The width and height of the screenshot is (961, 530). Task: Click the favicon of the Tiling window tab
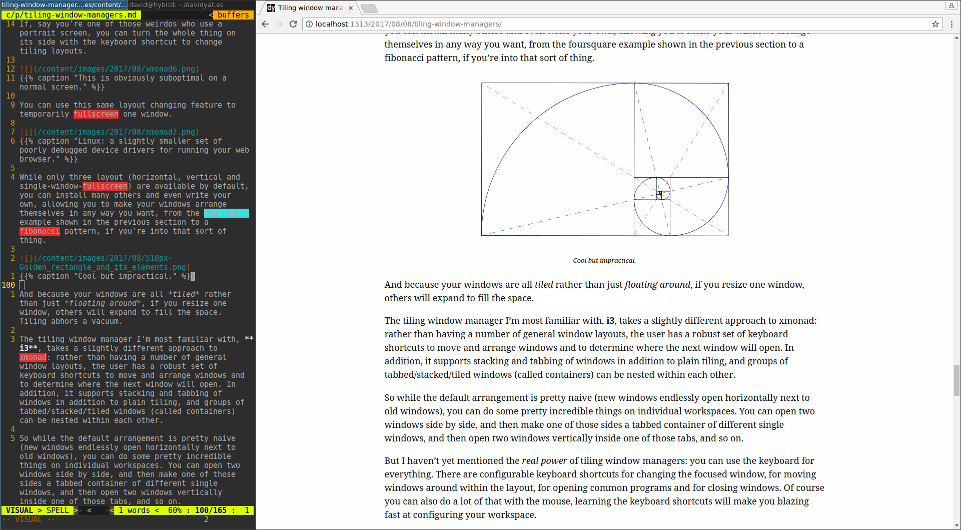click(x=270, y=8)
